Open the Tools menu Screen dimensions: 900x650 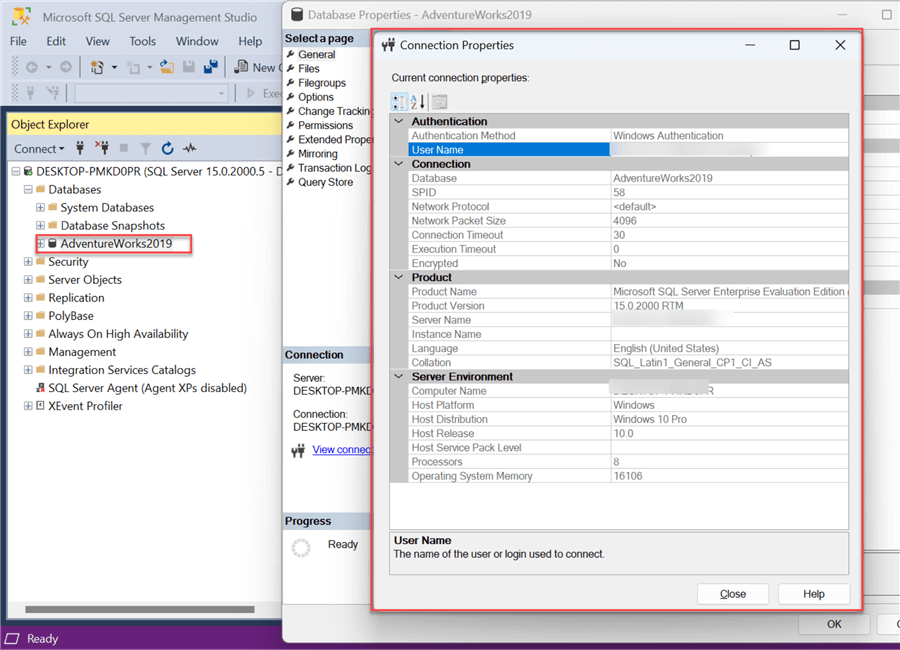pyautogui.click(x=142, y=41)
